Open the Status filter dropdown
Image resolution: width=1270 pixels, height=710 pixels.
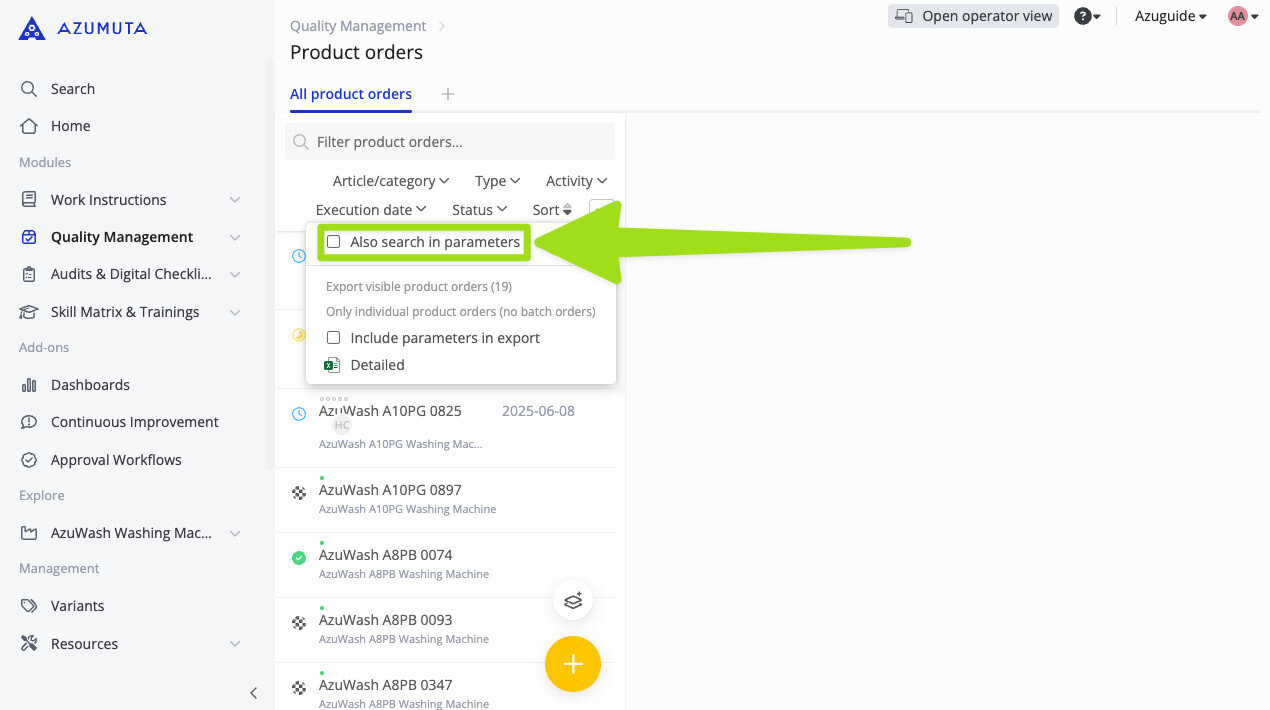479,210
